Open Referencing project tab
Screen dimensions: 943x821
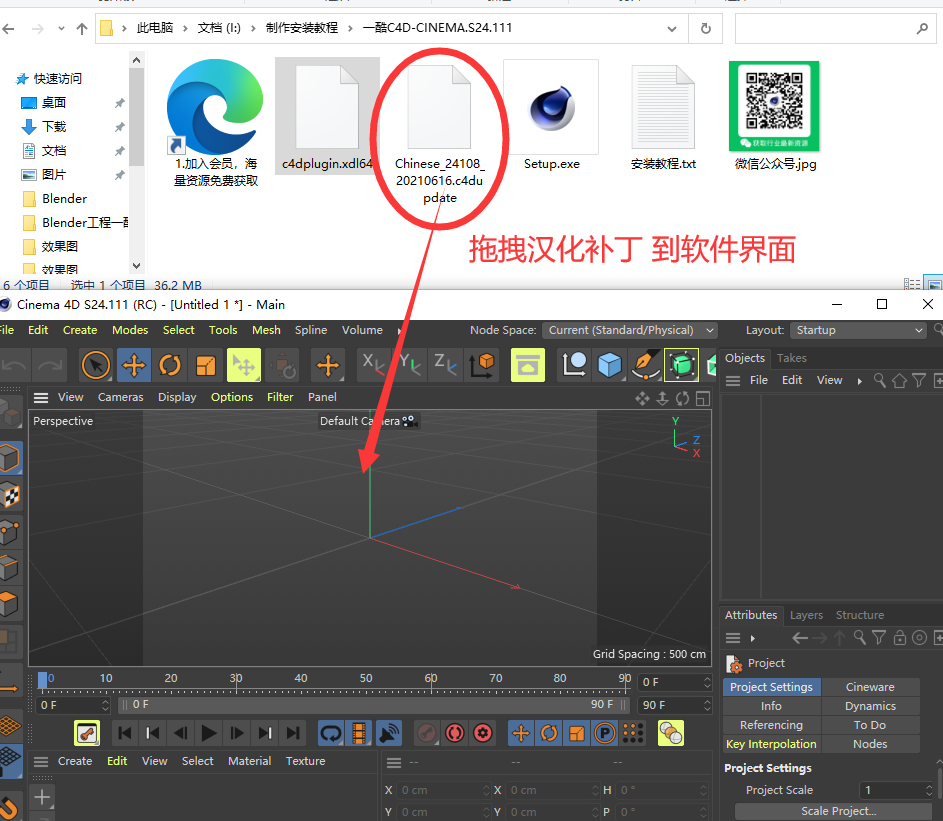pyautogui.click(x=771, y=725)
